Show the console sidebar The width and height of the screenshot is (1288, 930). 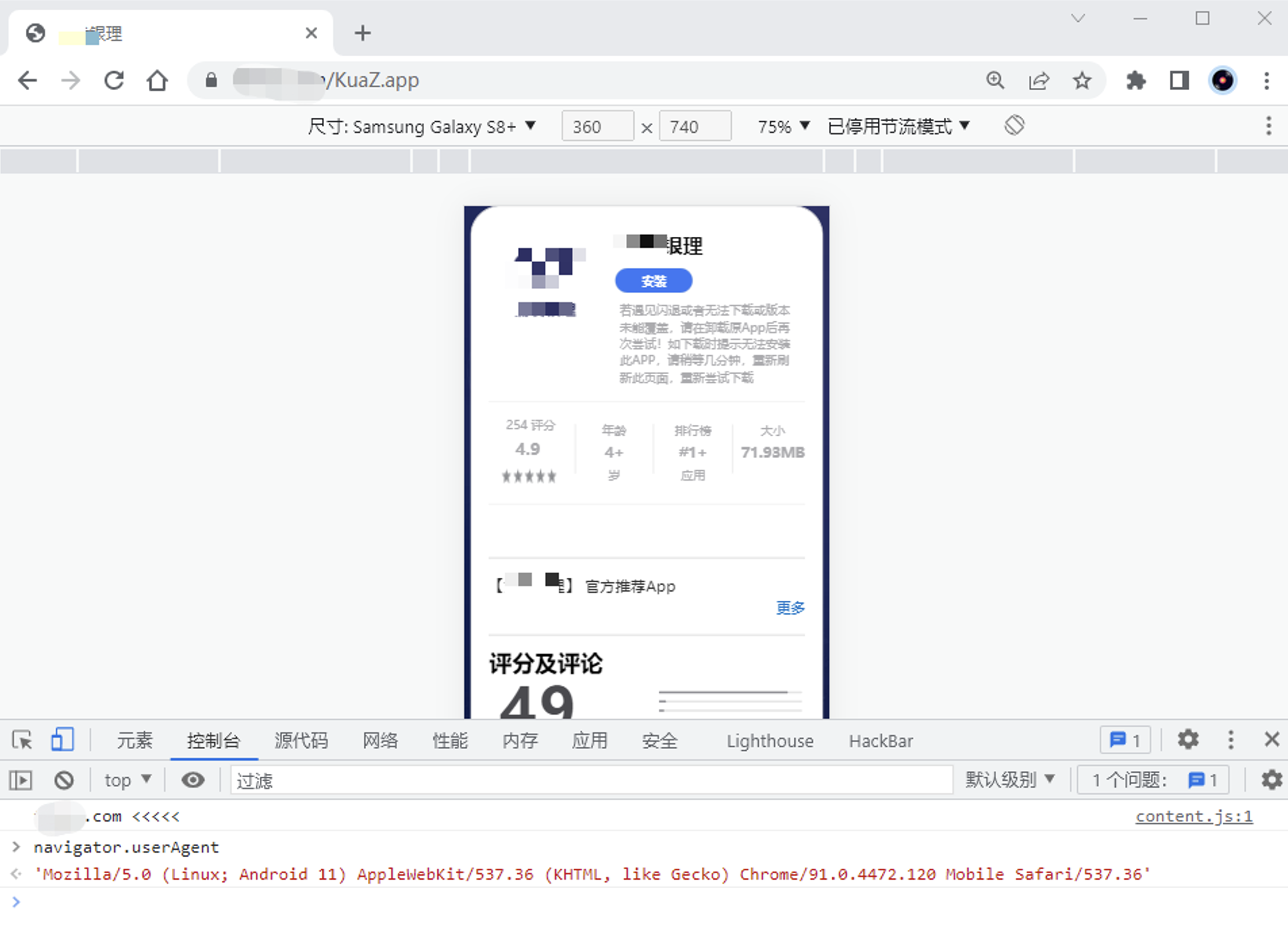click(x=20, y=780)
